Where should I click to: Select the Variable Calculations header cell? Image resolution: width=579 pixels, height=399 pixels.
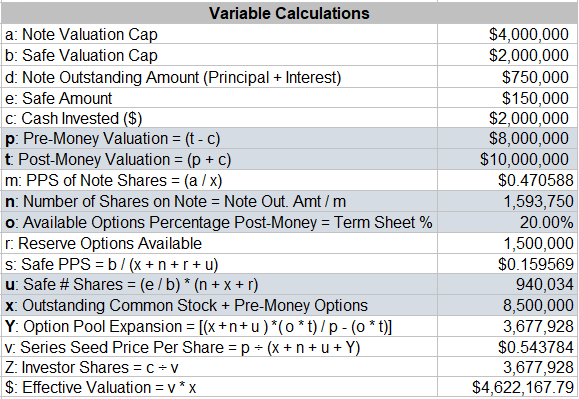289,13
